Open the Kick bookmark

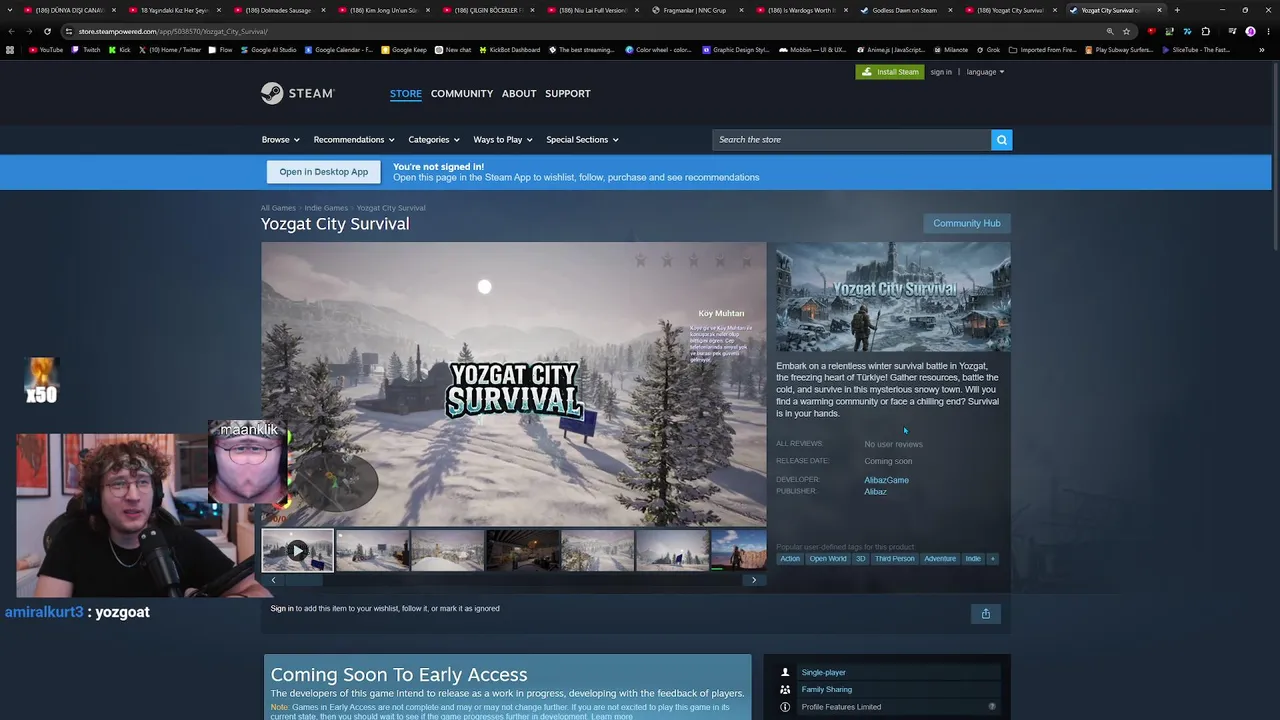click(119, 50)
